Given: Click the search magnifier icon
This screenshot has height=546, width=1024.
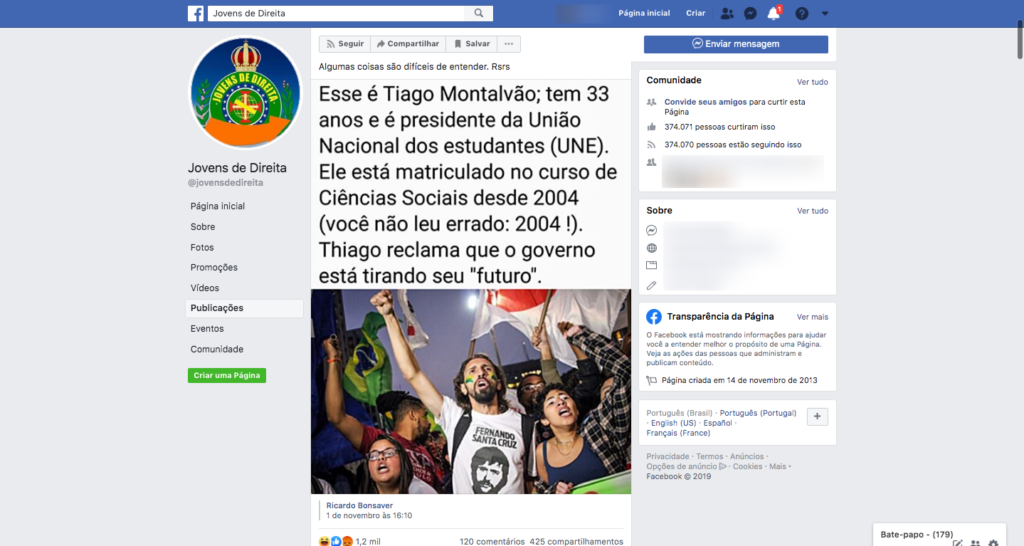Looking at the screenshot, I should (x=479, y=13).
